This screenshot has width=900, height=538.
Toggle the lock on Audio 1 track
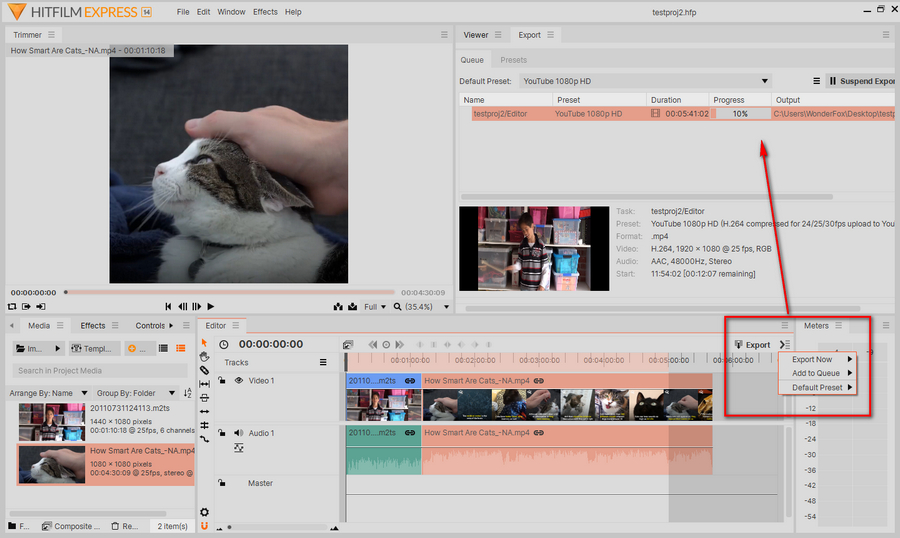[x=222, y=433]
